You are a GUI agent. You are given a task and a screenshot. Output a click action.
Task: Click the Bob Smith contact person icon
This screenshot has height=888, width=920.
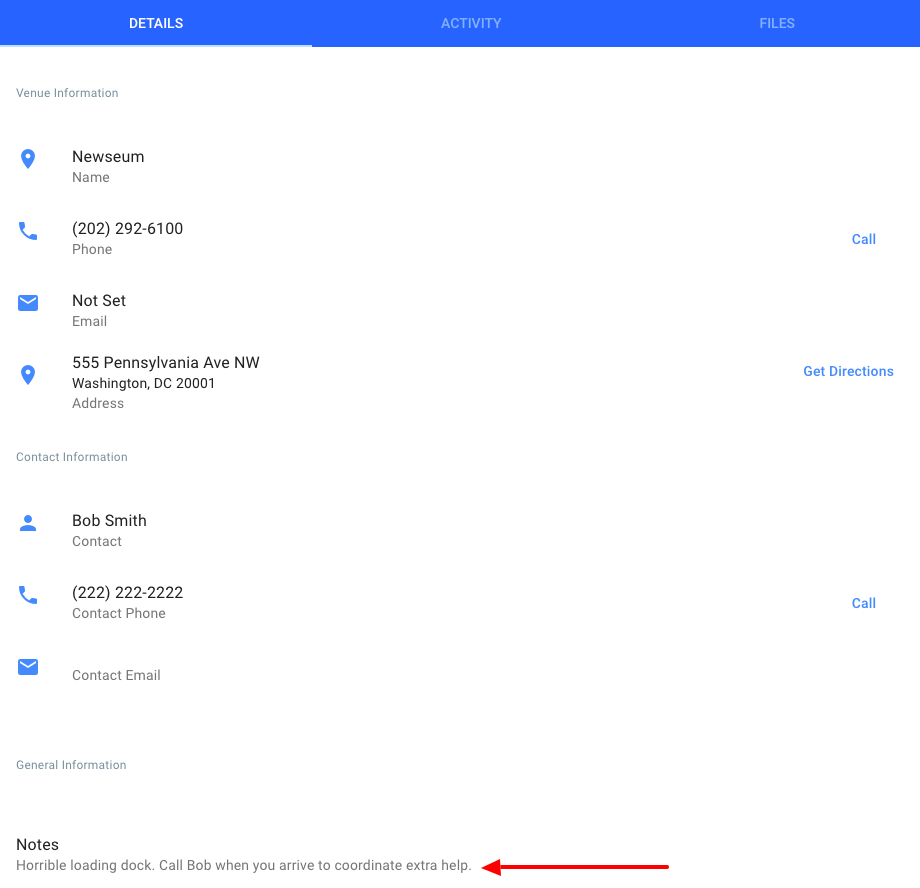pos(28,523)
